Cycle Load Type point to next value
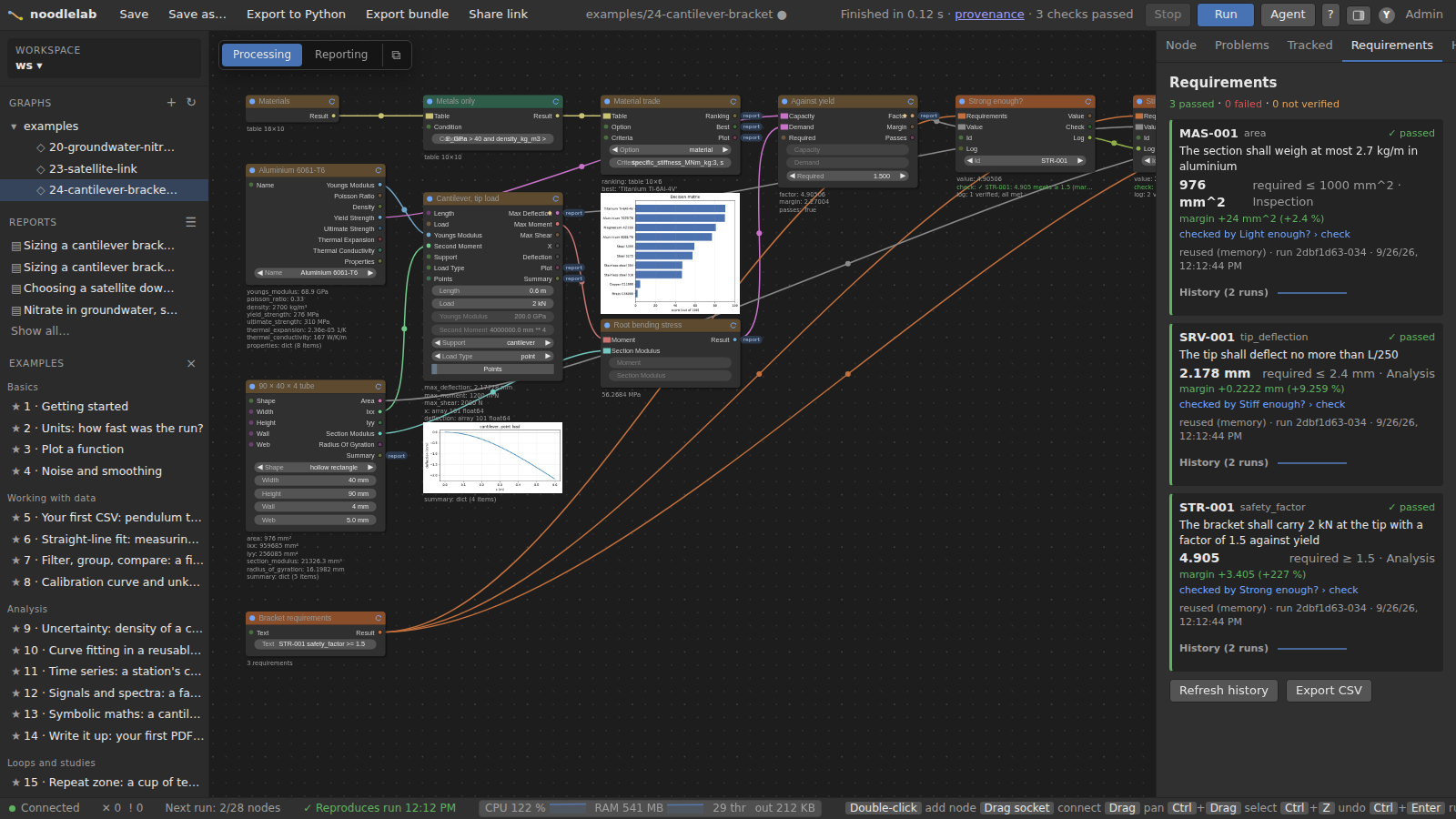This screenshot has width=1456, height=819. tap(548, 357)
